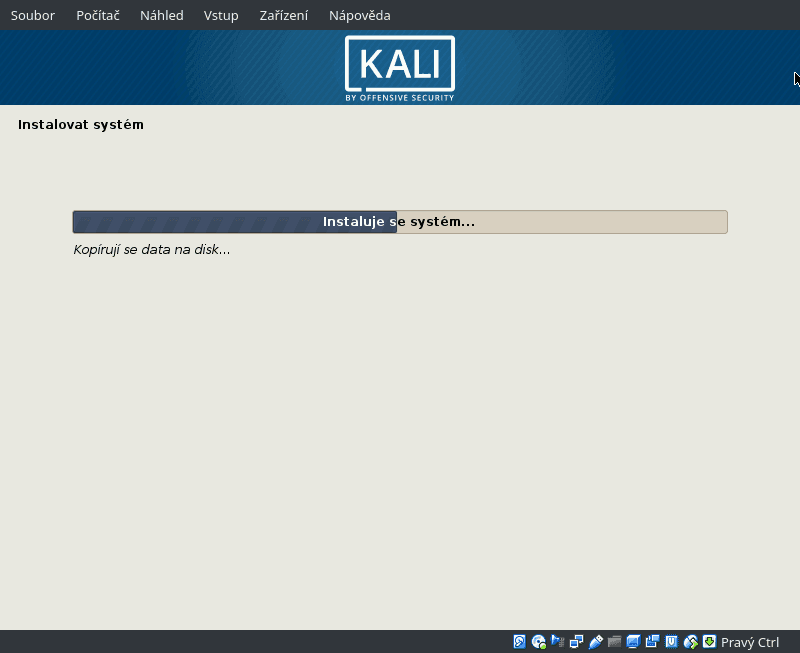Screen dimensions: 800x653
Task: Click the KALI logo banner
Action: pyautogui.click(x=399, y=67)
